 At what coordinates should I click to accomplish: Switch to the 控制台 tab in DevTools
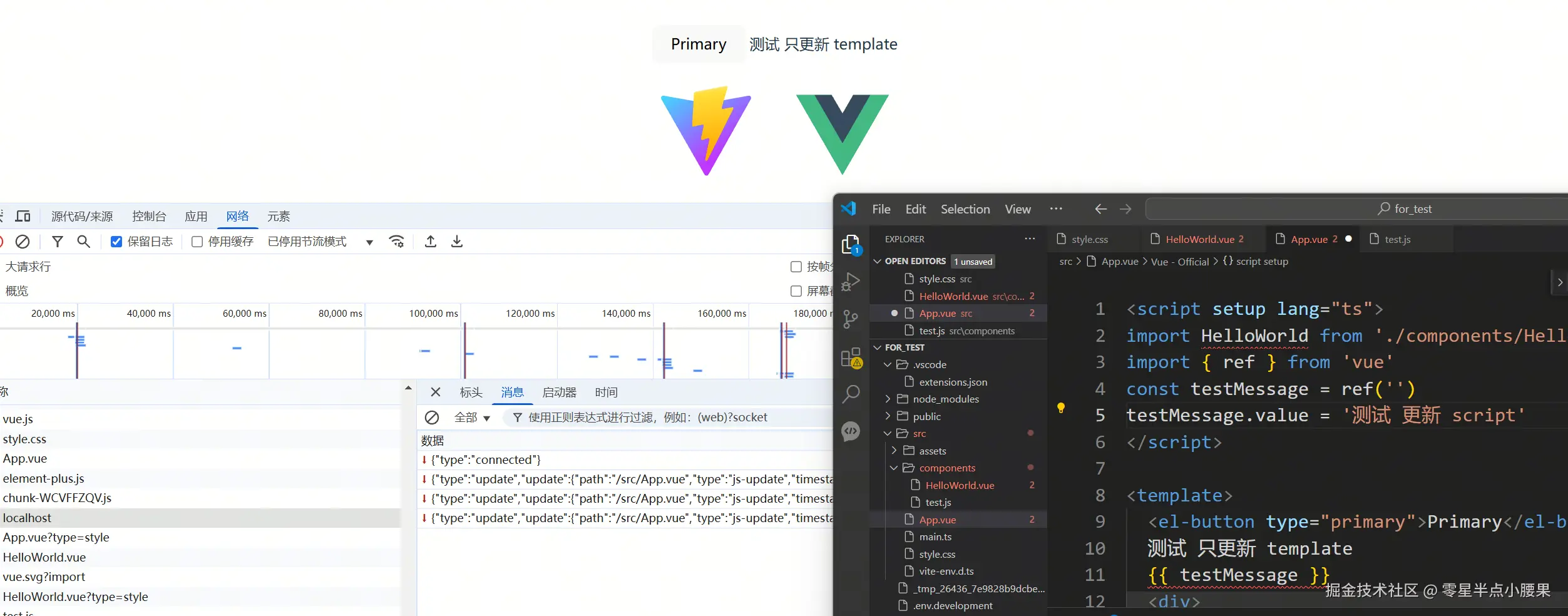coord(149,217)
